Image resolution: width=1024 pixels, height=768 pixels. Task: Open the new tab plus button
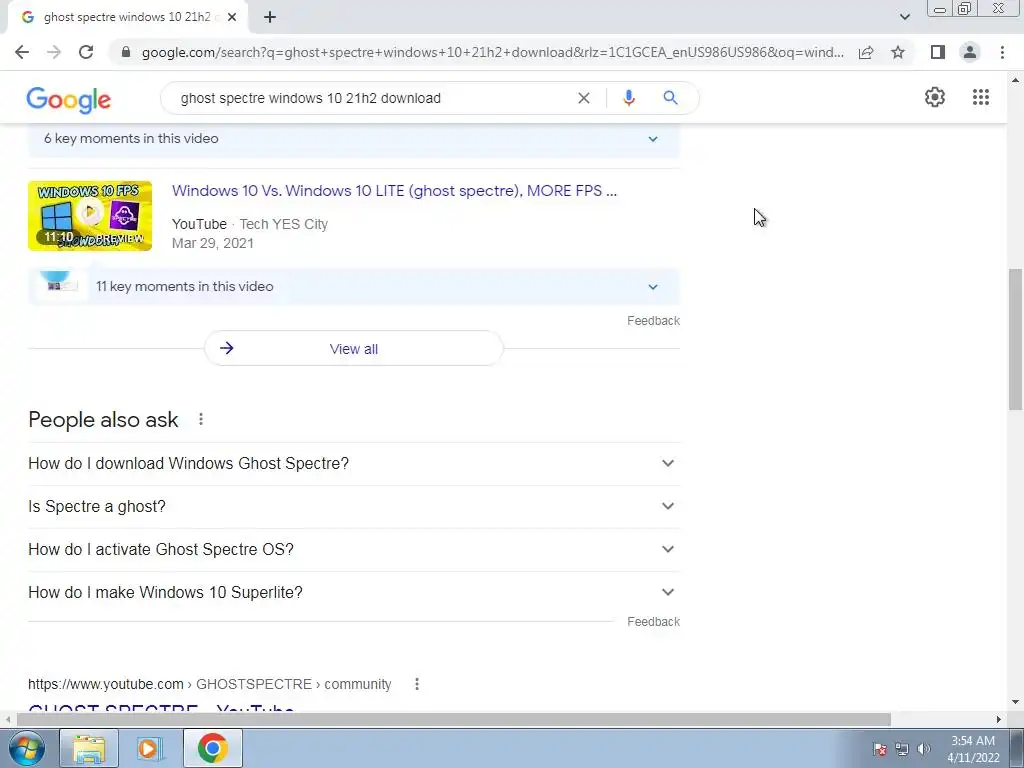tap(270, 18)
